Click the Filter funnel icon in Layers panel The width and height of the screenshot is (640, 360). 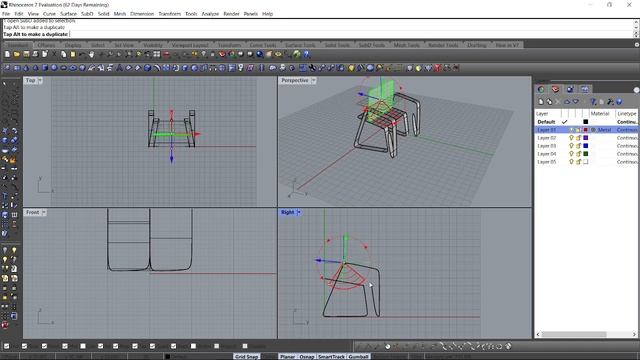tap(593, 102)
